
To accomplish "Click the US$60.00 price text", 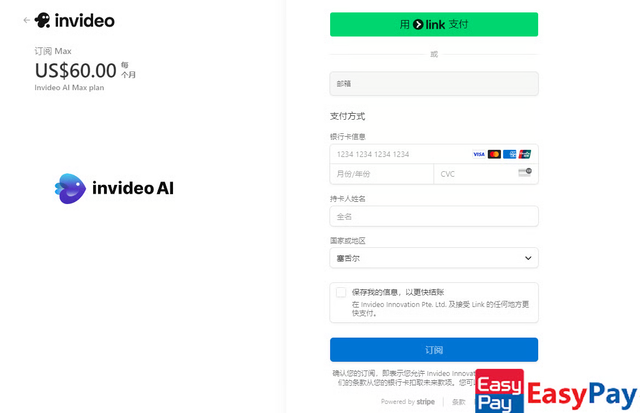I will click(76, 71).
